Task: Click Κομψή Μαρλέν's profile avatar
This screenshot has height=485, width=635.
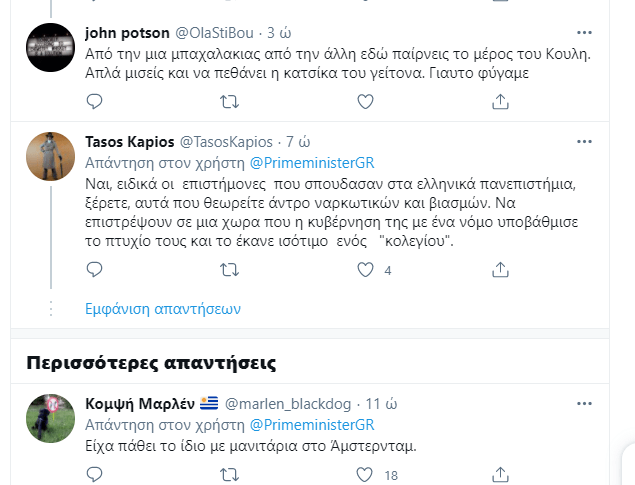Action: pyautogui.click(x=50, y=418)
